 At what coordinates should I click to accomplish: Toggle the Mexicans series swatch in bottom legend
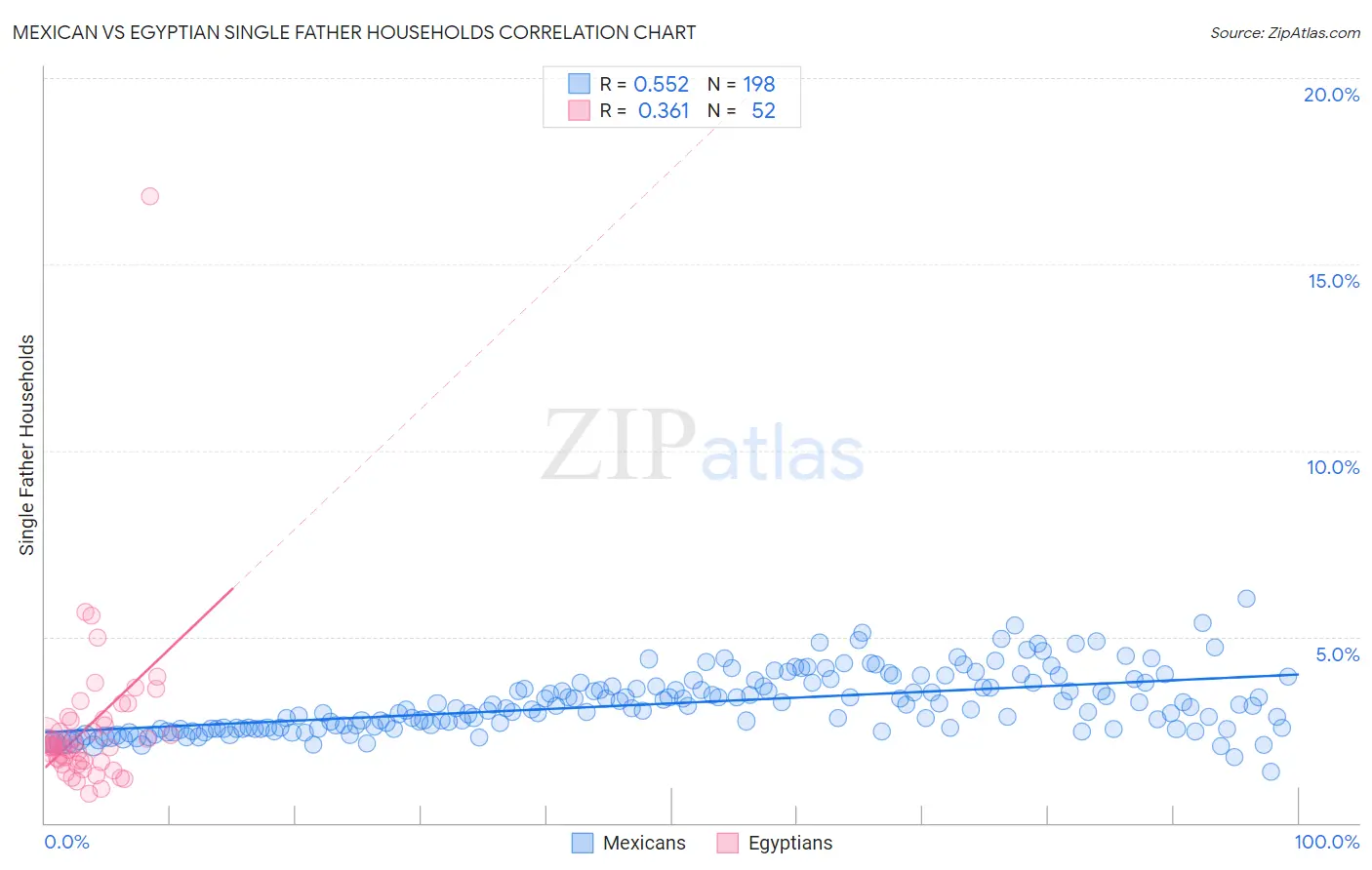(x=583, y=843)
